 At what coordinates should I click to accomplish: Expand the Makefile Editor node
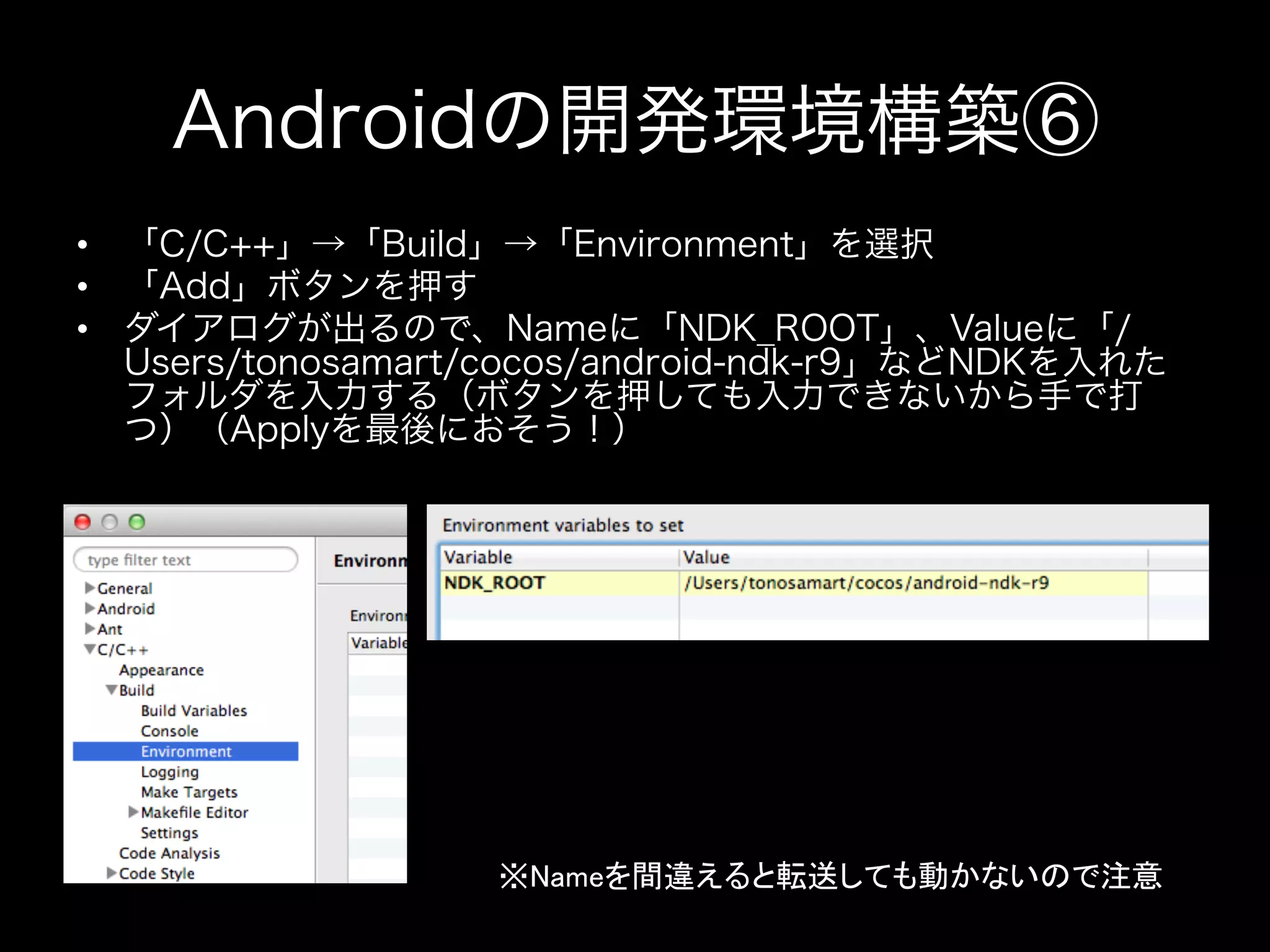[133, 811]
